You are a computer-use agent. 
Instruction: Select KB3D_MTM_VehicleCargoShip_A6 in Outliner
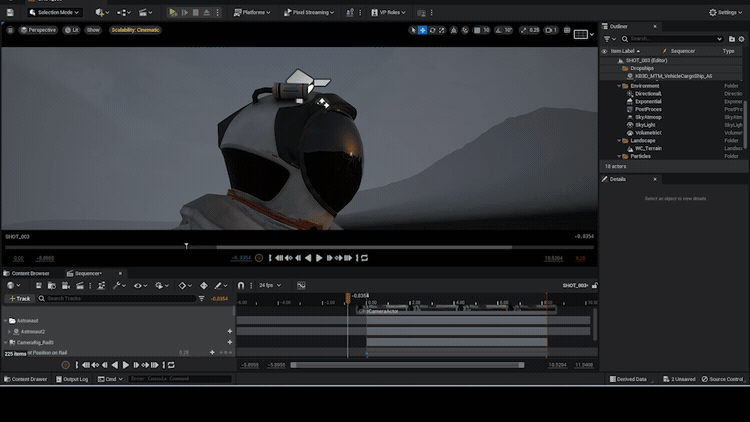coord(672,76)
